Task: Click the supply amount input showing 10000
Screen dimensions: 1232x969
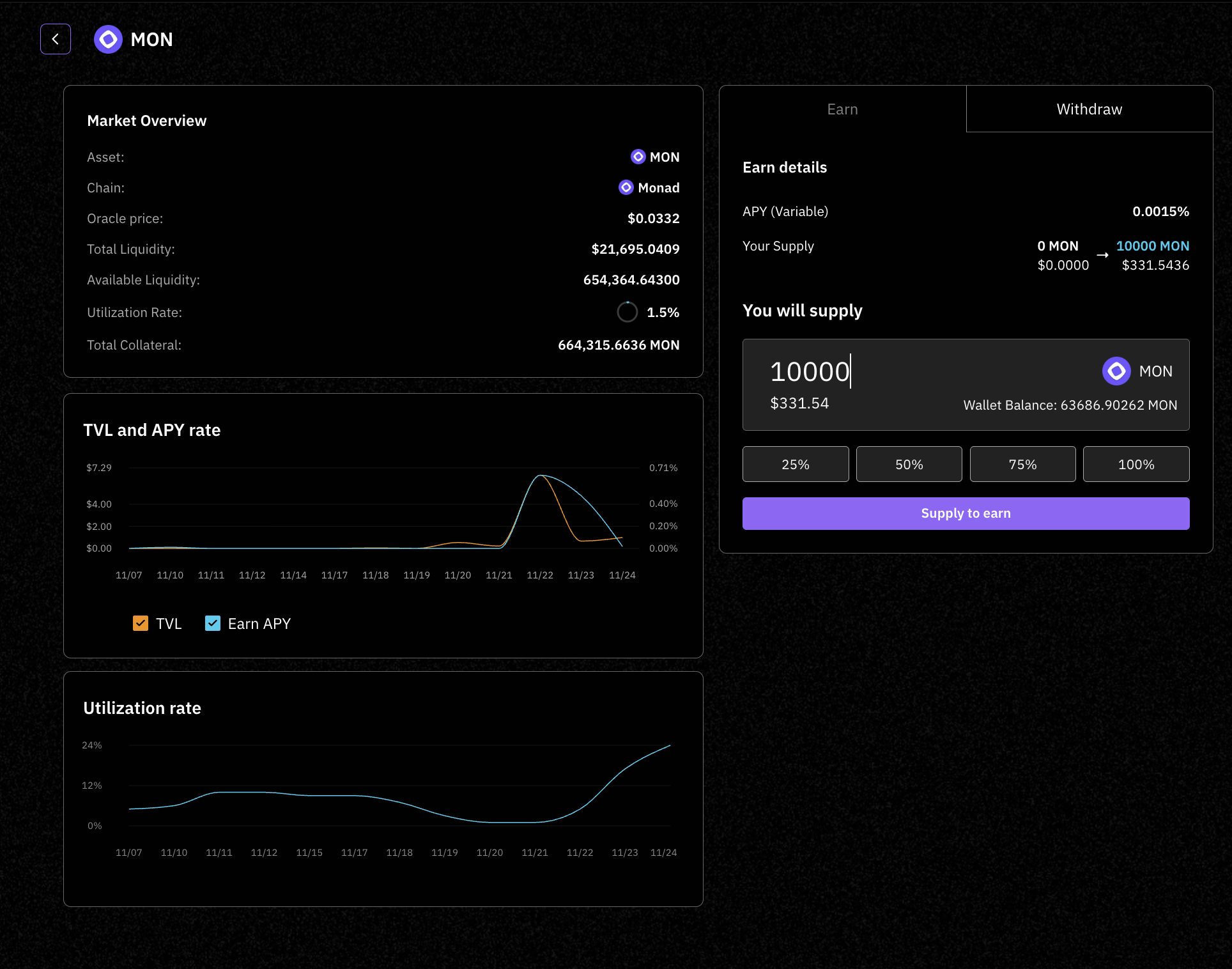Action: [810, 372]
